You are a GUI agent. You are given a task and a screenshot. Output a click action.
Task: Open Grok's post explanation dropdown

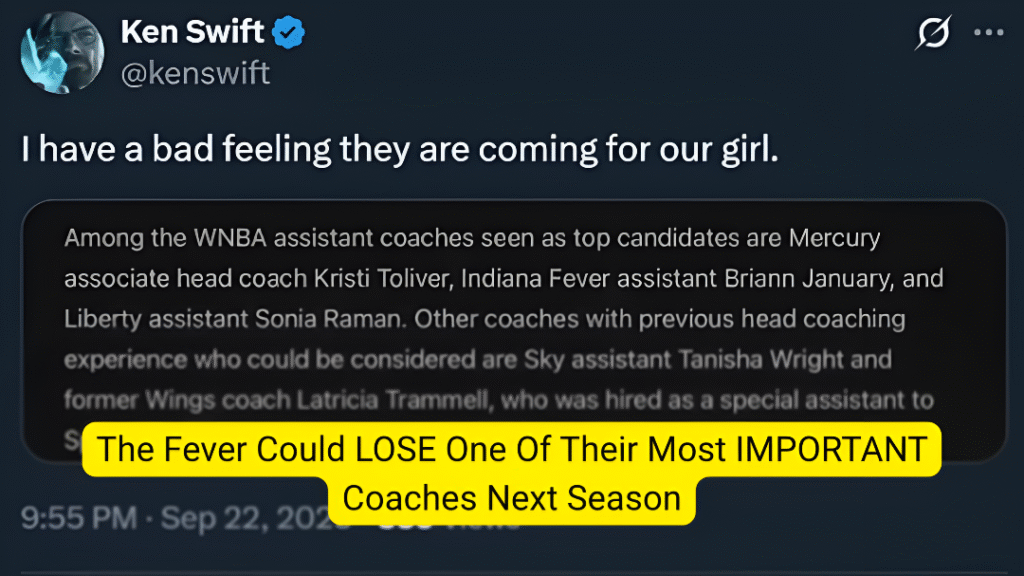931,33
